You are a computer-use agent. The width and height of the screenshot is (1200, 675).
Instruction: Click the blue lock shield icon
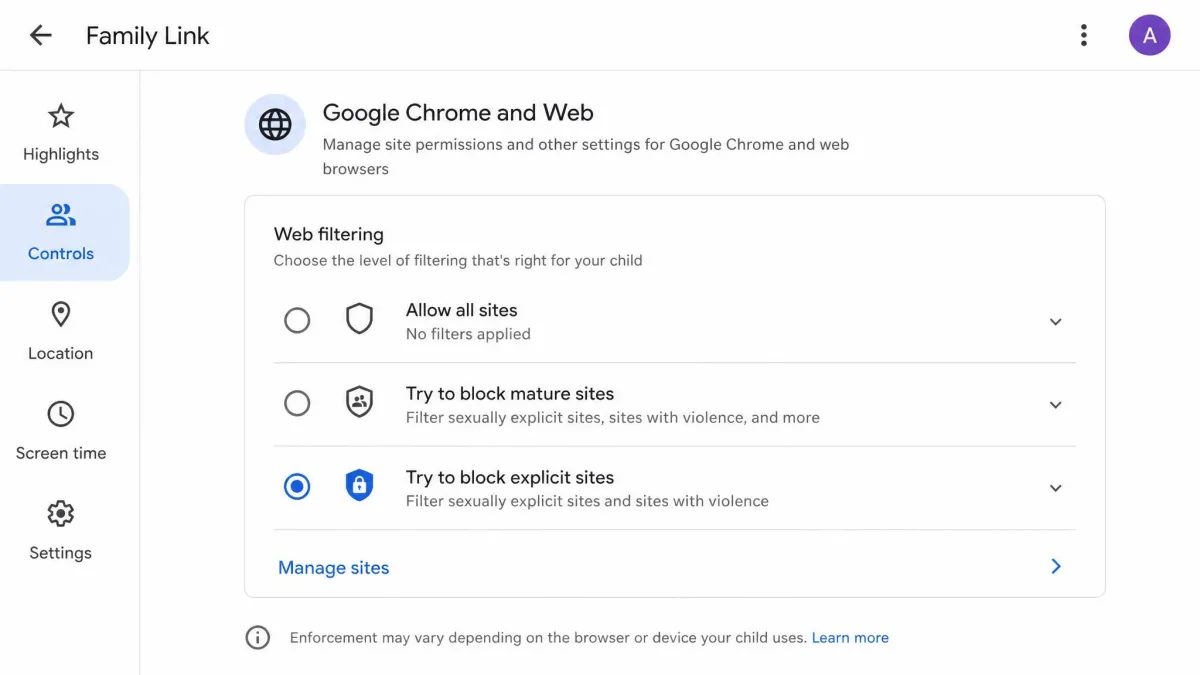359,487
